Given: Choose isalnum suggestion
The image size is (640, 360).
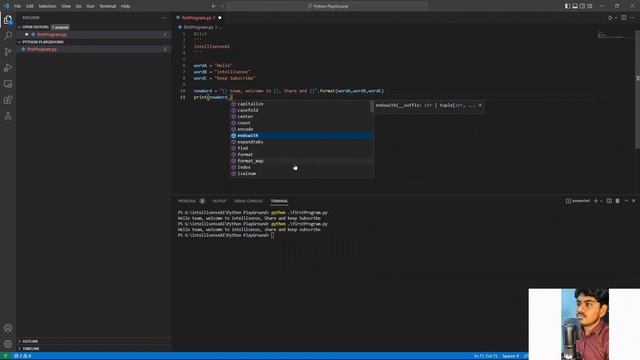Looking at the screenshot, I should click(x=301, y=174).
